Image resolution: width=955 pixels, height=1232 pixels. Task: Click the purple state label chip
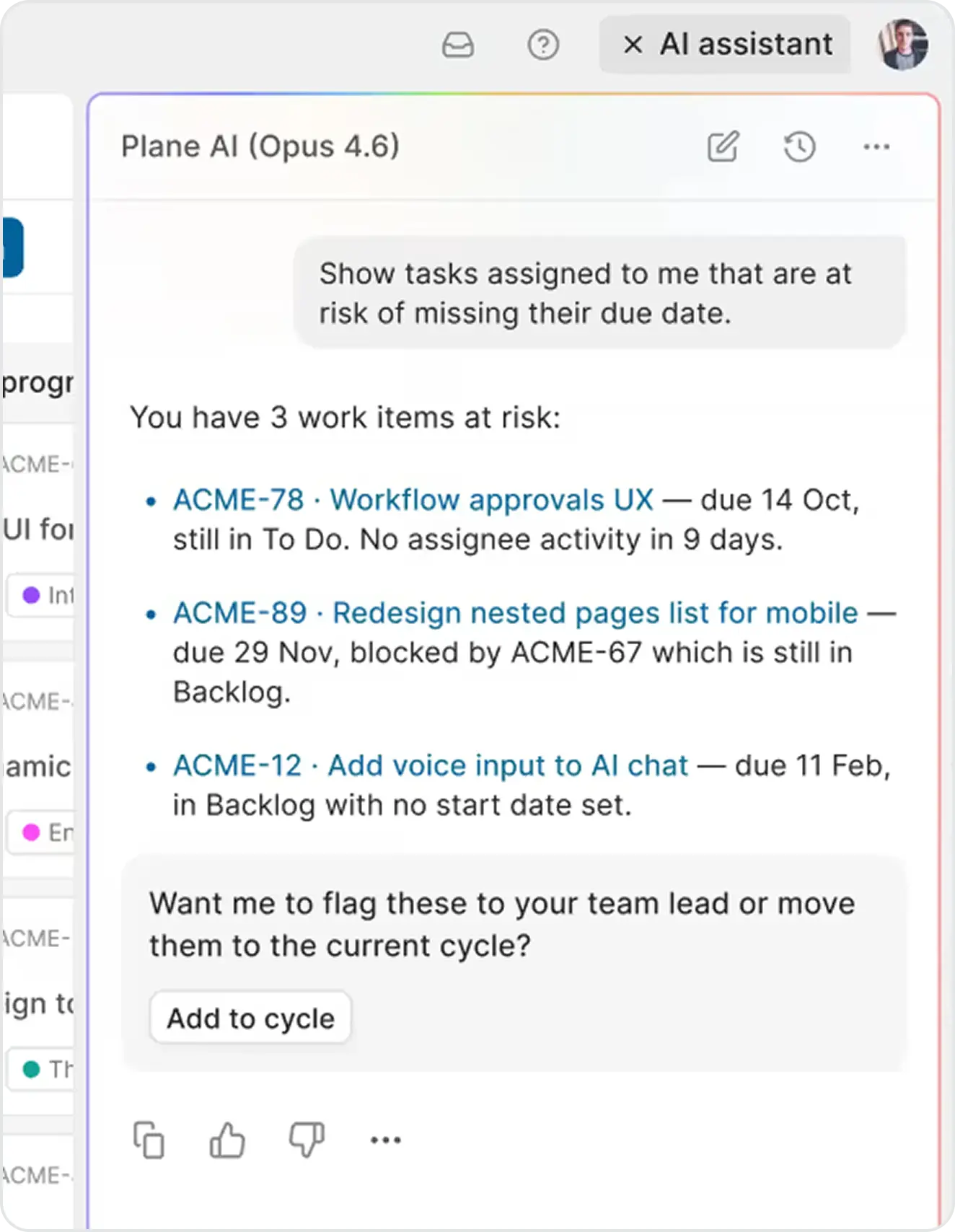(43, 595)
